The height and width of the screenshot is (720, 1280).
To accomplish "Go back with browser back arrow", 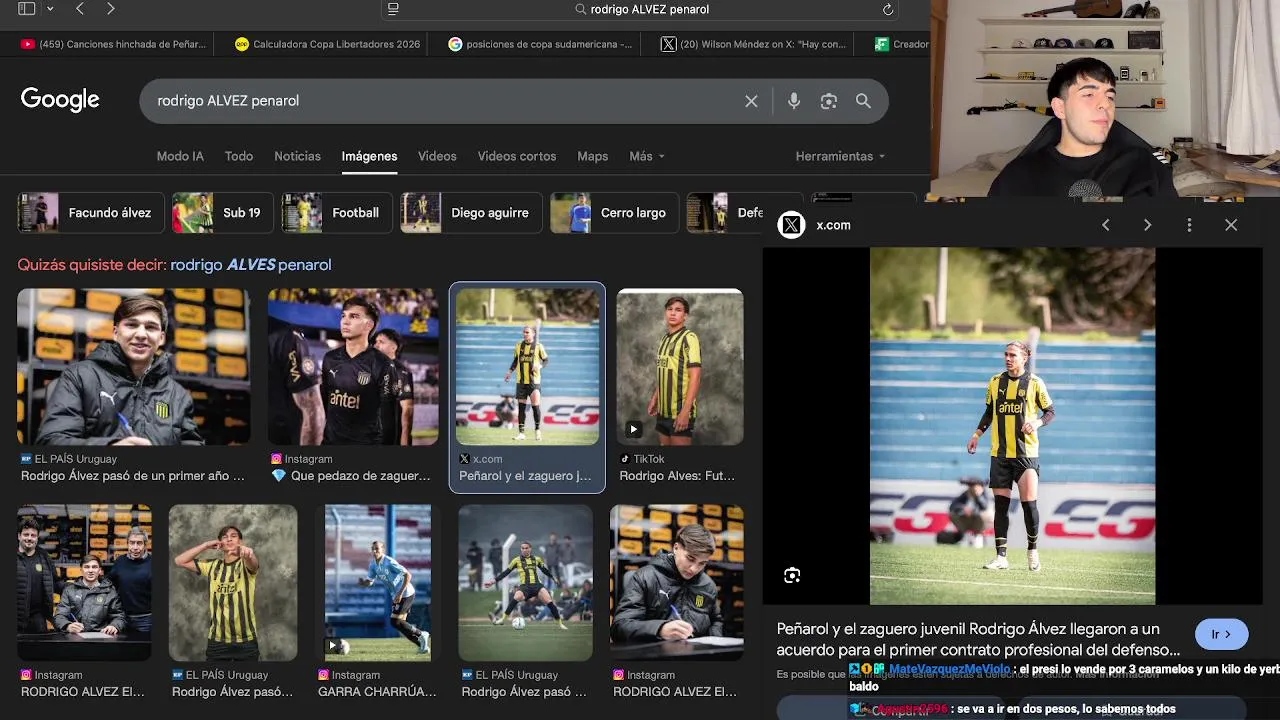I will (x=80, y=9).
